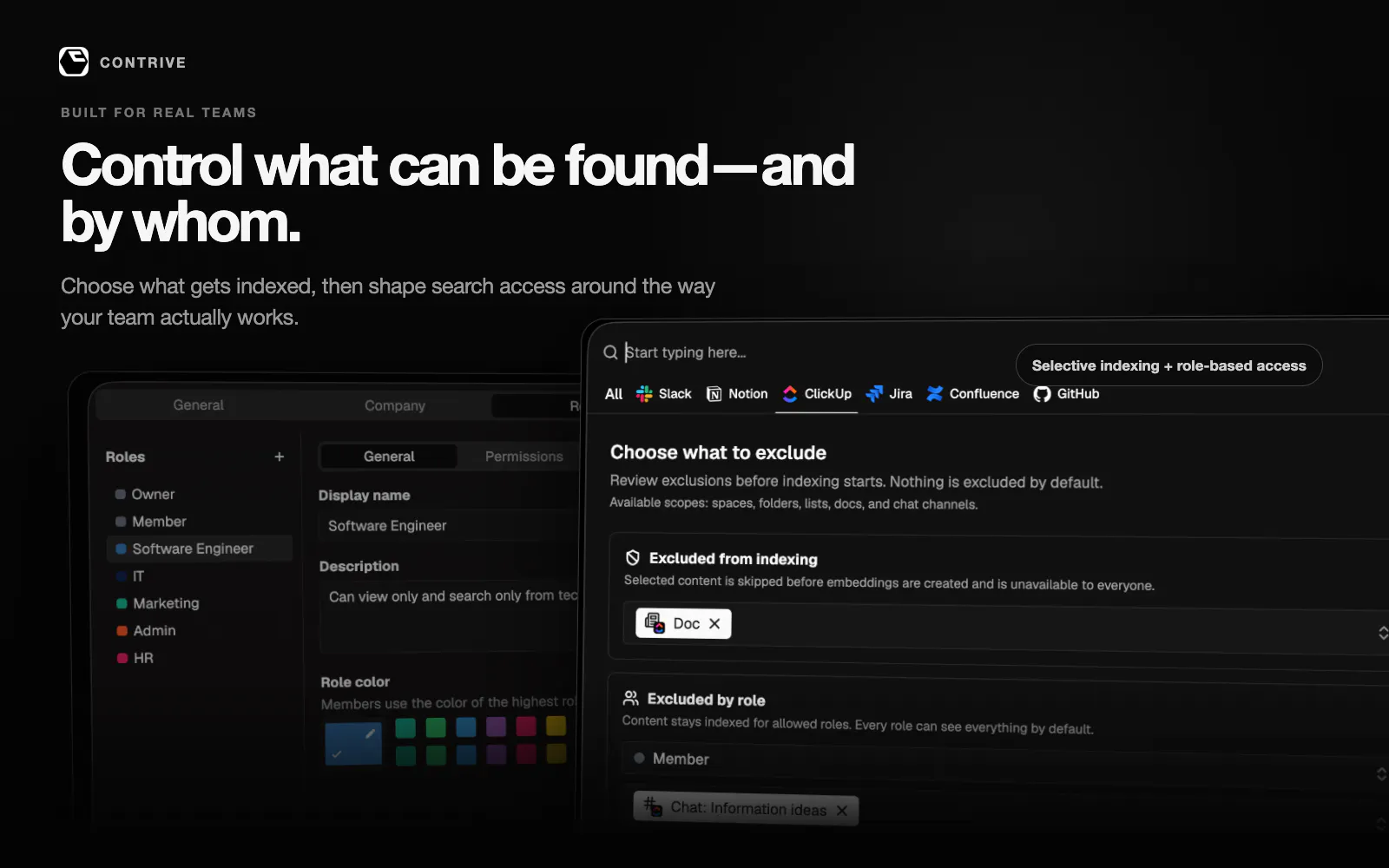Filter results by Slack
This screenshot has width=1389, height=868.
click(664, 393)
